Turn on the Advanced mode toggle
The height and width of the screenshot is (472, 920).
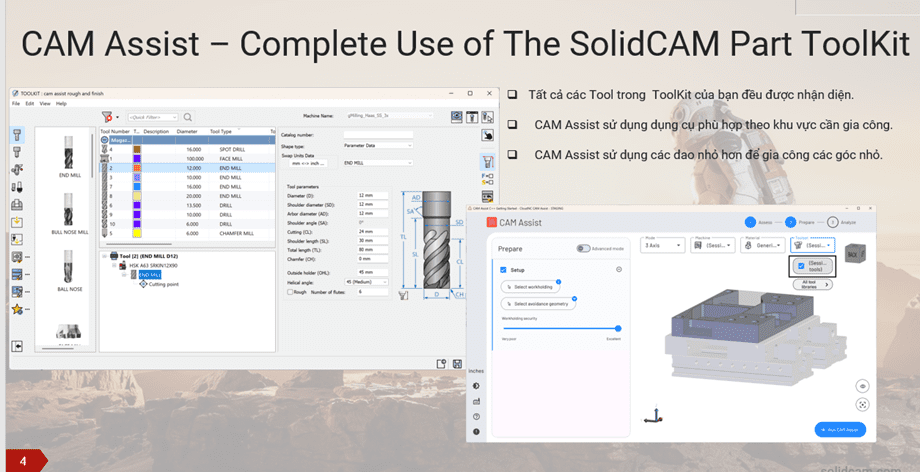[x=583, y=248]
